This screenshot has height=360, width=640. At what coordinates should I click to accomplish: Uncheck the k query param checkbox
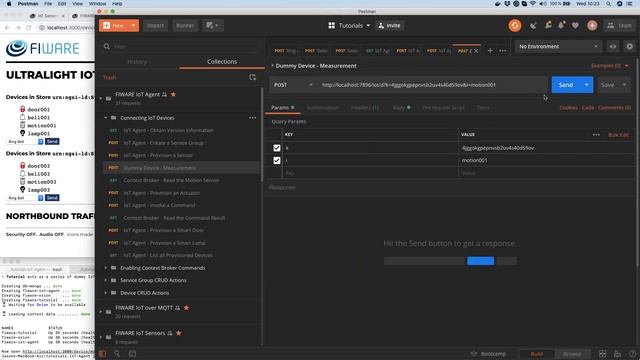click(x=277, y=148)
